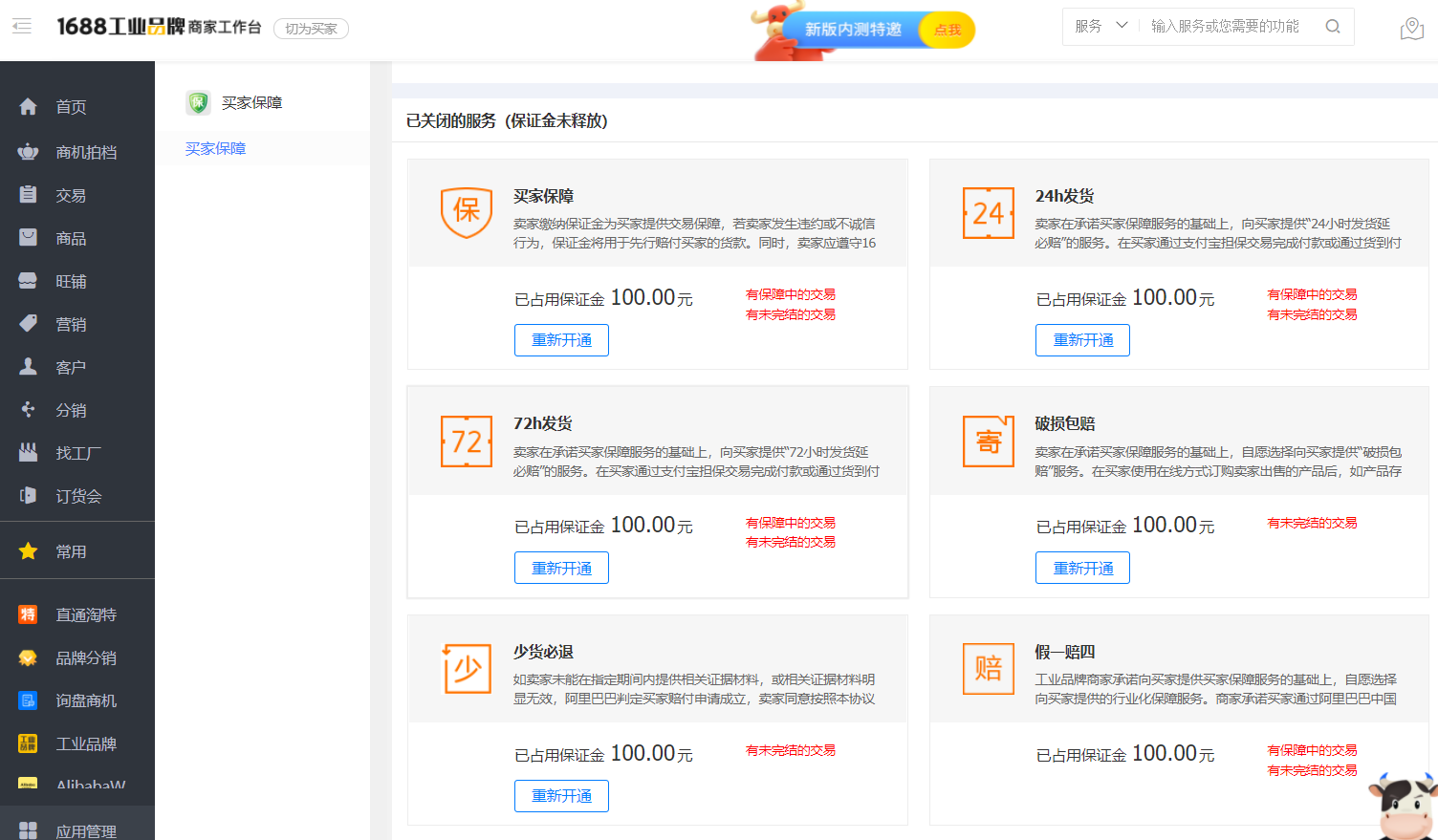Click 重新开通 for 买家保障 service
Viewport: 1438px width, 840px height.
coord(561,340)
